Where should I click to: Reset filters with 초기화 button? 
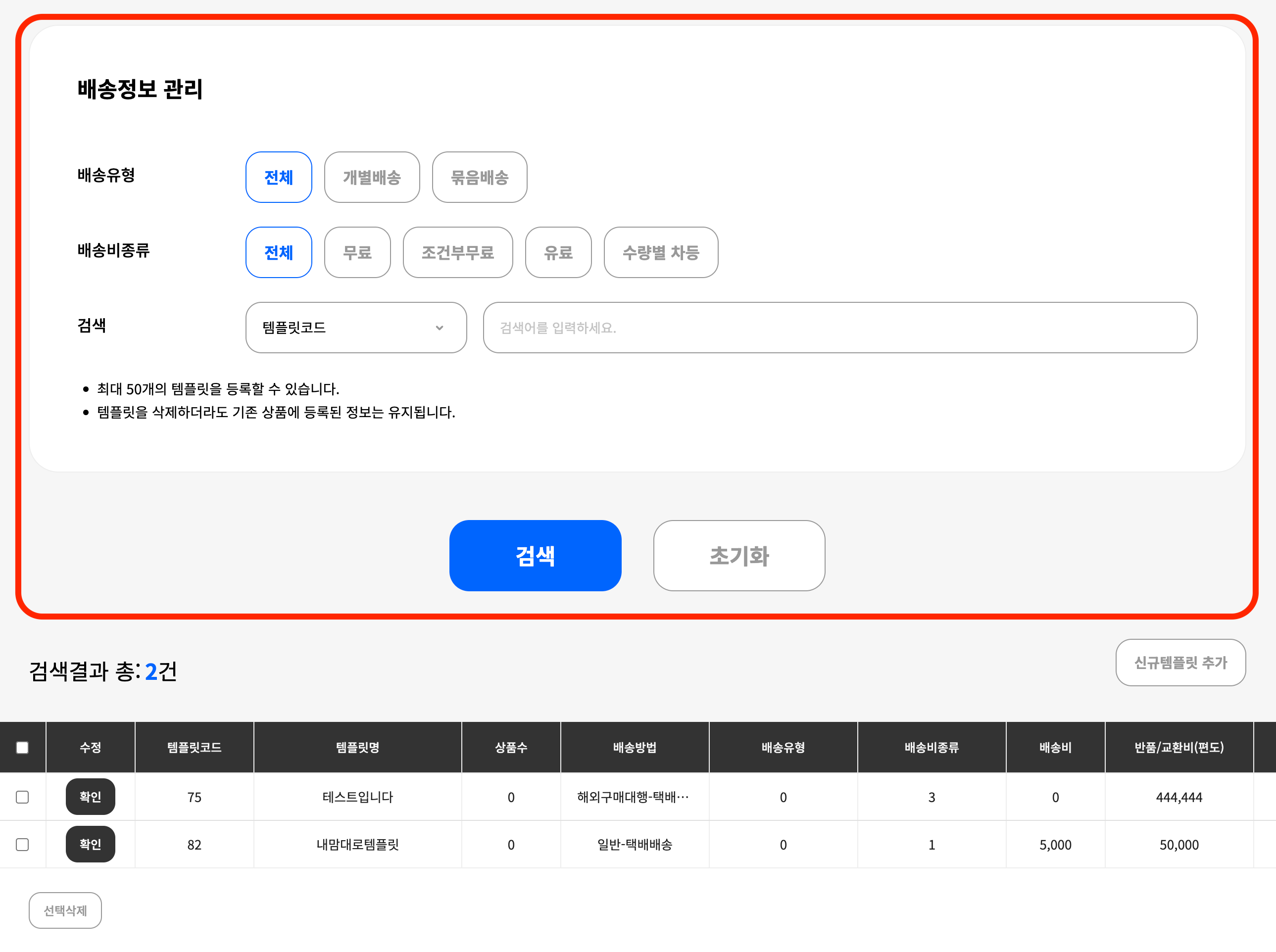739,556
